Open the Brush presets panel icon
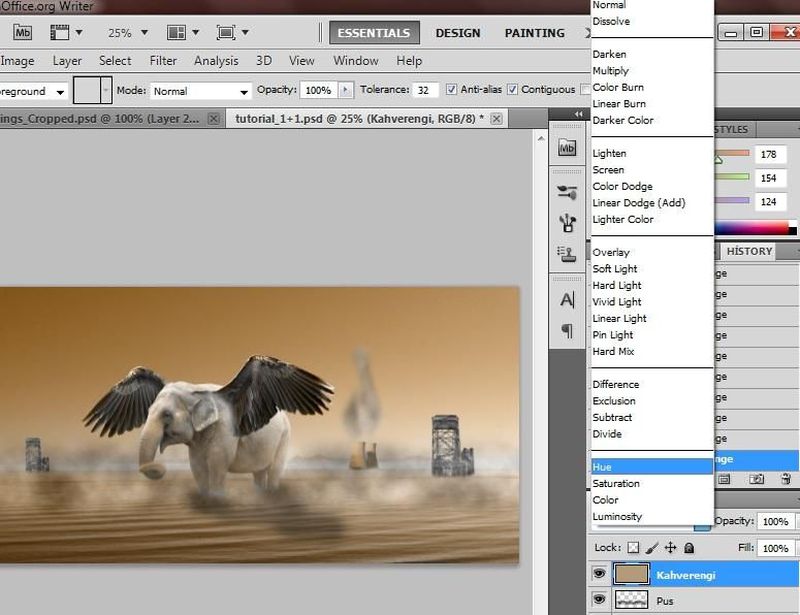The width and height of the screenshot is (800, 615). (567, 192)
